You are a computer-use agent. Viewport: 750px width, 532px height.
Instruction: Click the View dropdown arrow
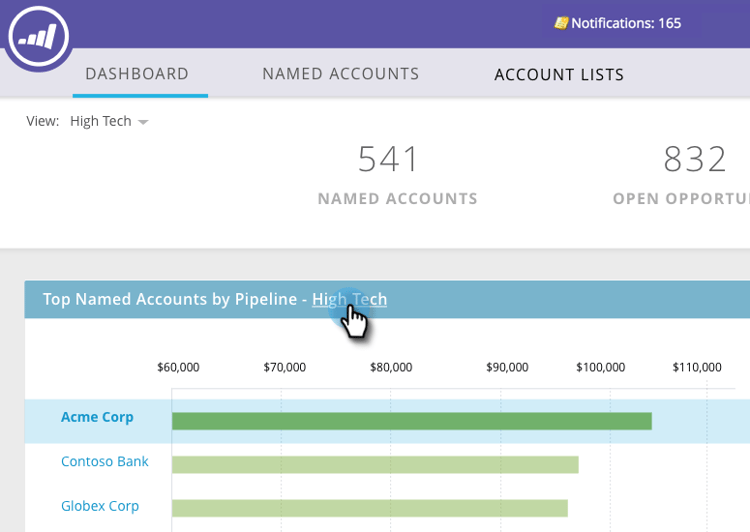click(143, 122)
